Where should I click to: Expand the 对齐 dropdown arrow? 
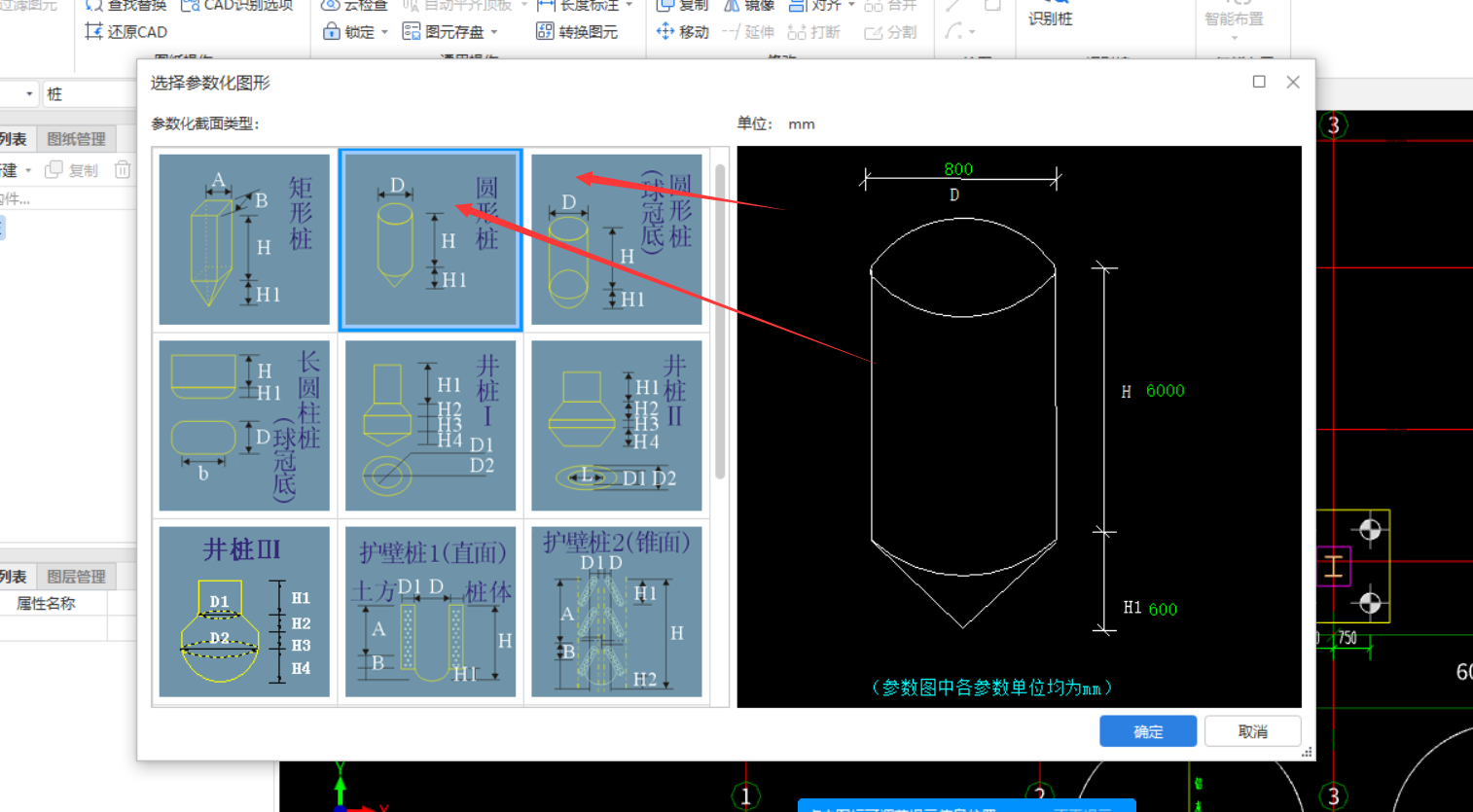click(x=851, y=5)
